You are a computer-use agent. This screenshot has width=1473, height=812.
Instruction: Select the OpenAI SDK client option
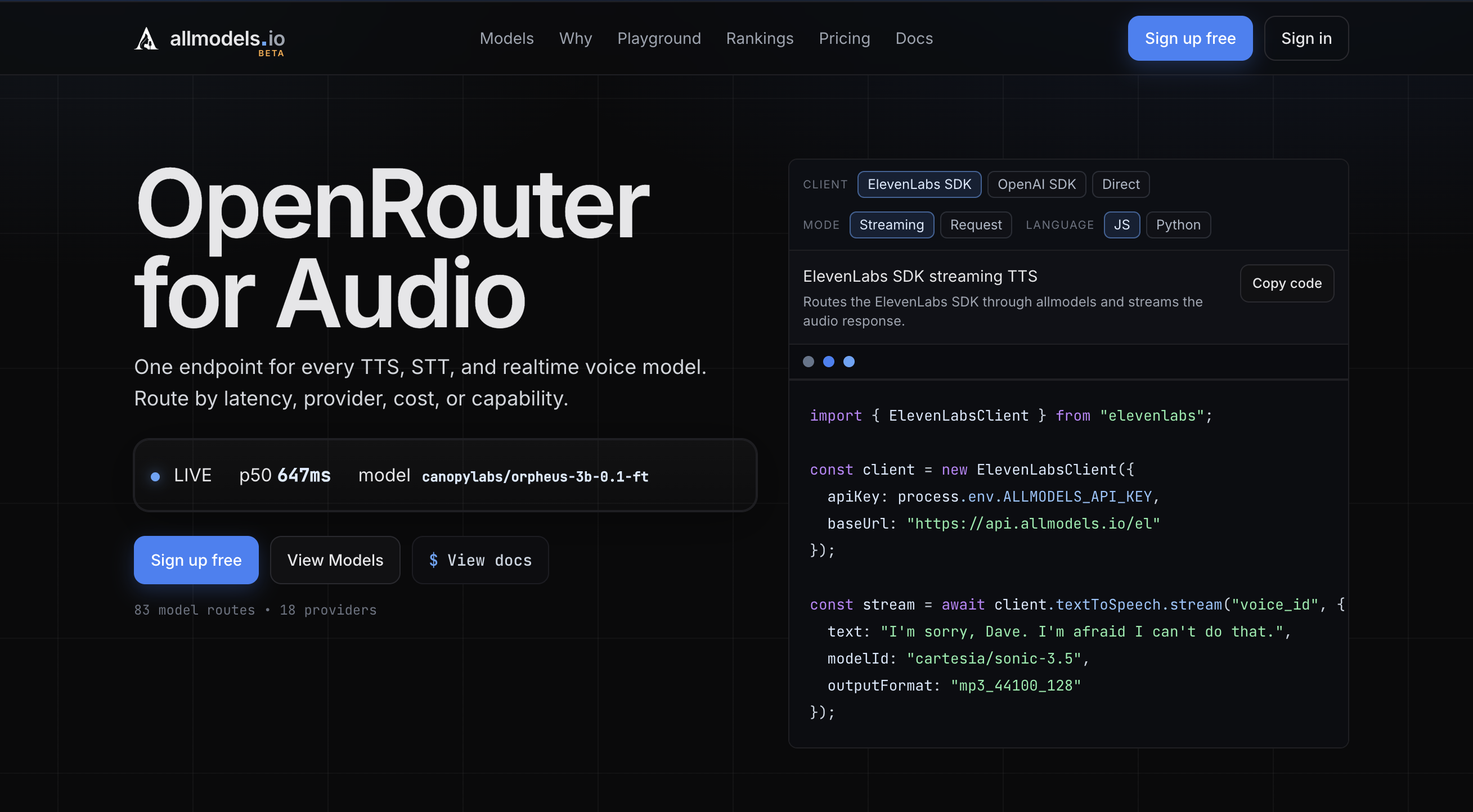click(x=1036, y=184)
